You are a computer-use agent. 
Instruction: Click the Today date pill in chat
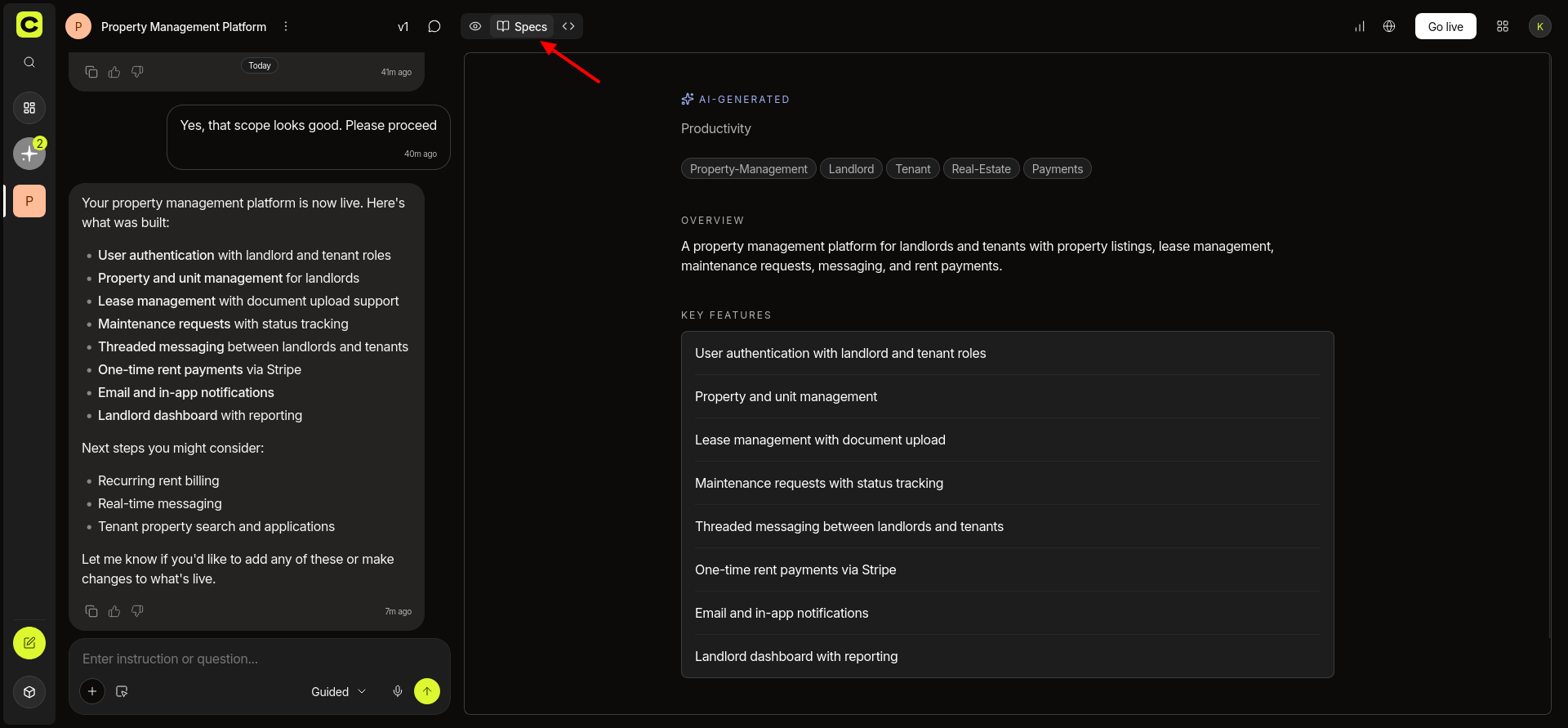click(260, 65)
